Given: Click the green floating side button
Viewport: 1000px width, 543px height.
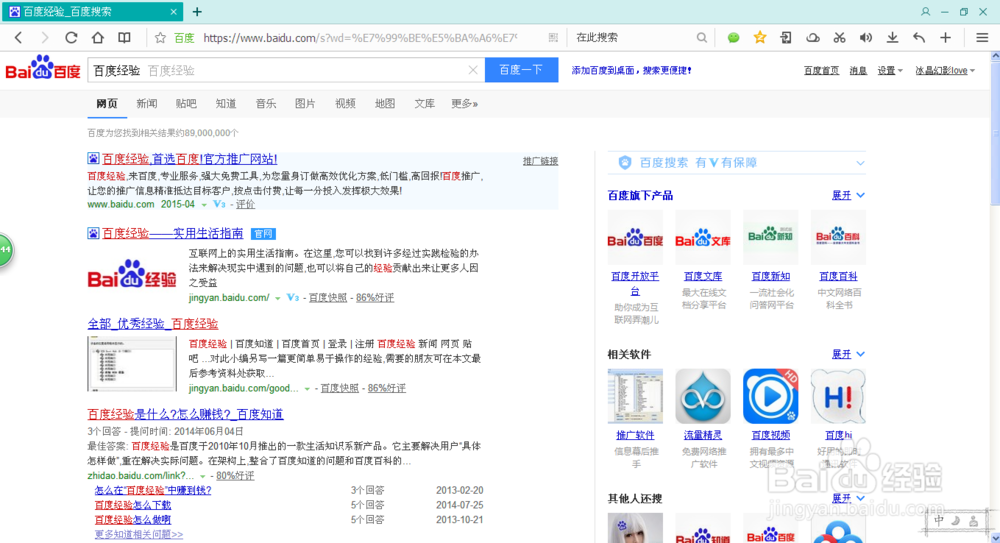Looking at the screenshot, I should (x=6, y=249).
